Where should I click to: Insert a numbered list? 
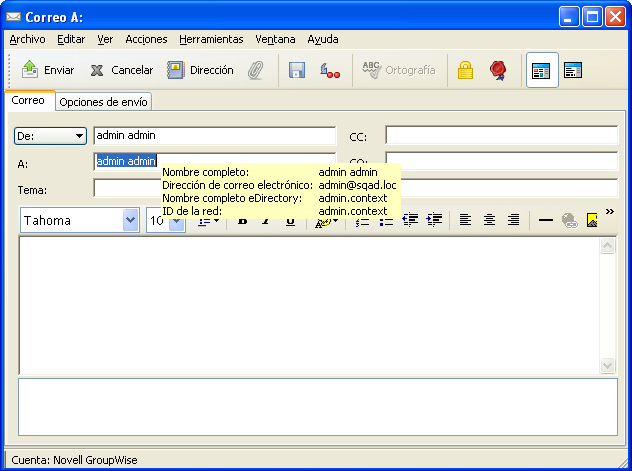point(362,220)
